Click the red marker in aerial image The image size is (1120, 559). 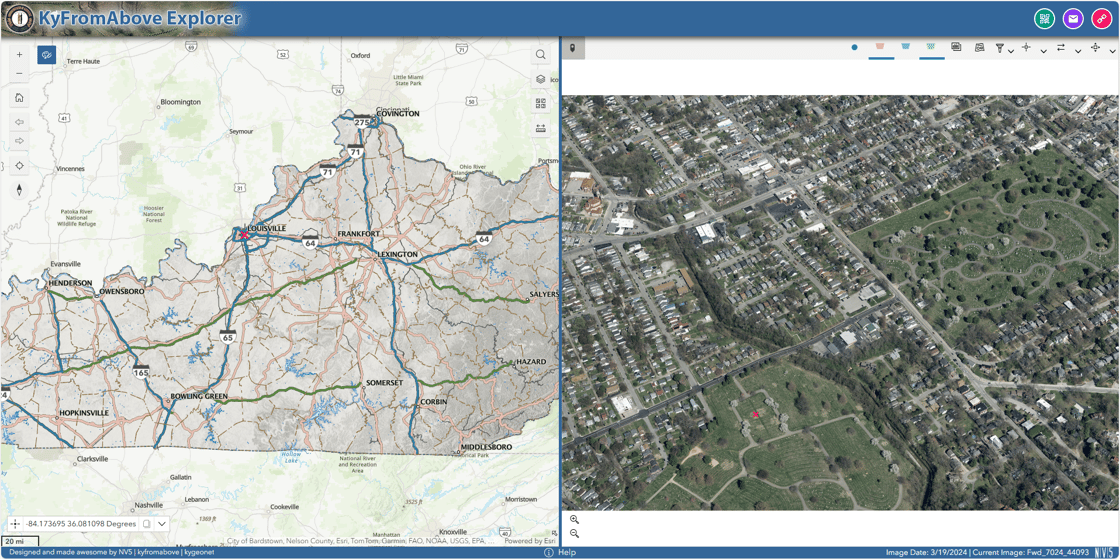click(755, 414)
